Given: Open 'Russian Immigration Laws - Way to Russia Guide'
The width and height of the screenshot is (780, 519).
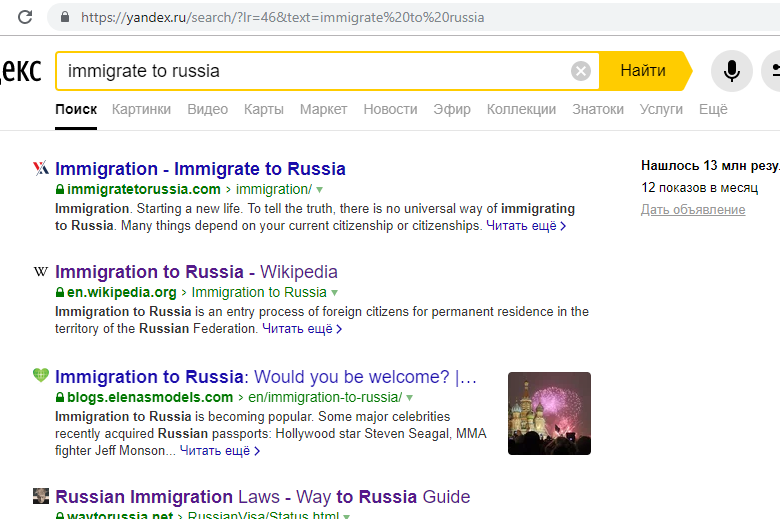Looking at the screenshot, I should click(x=263, y=497).
